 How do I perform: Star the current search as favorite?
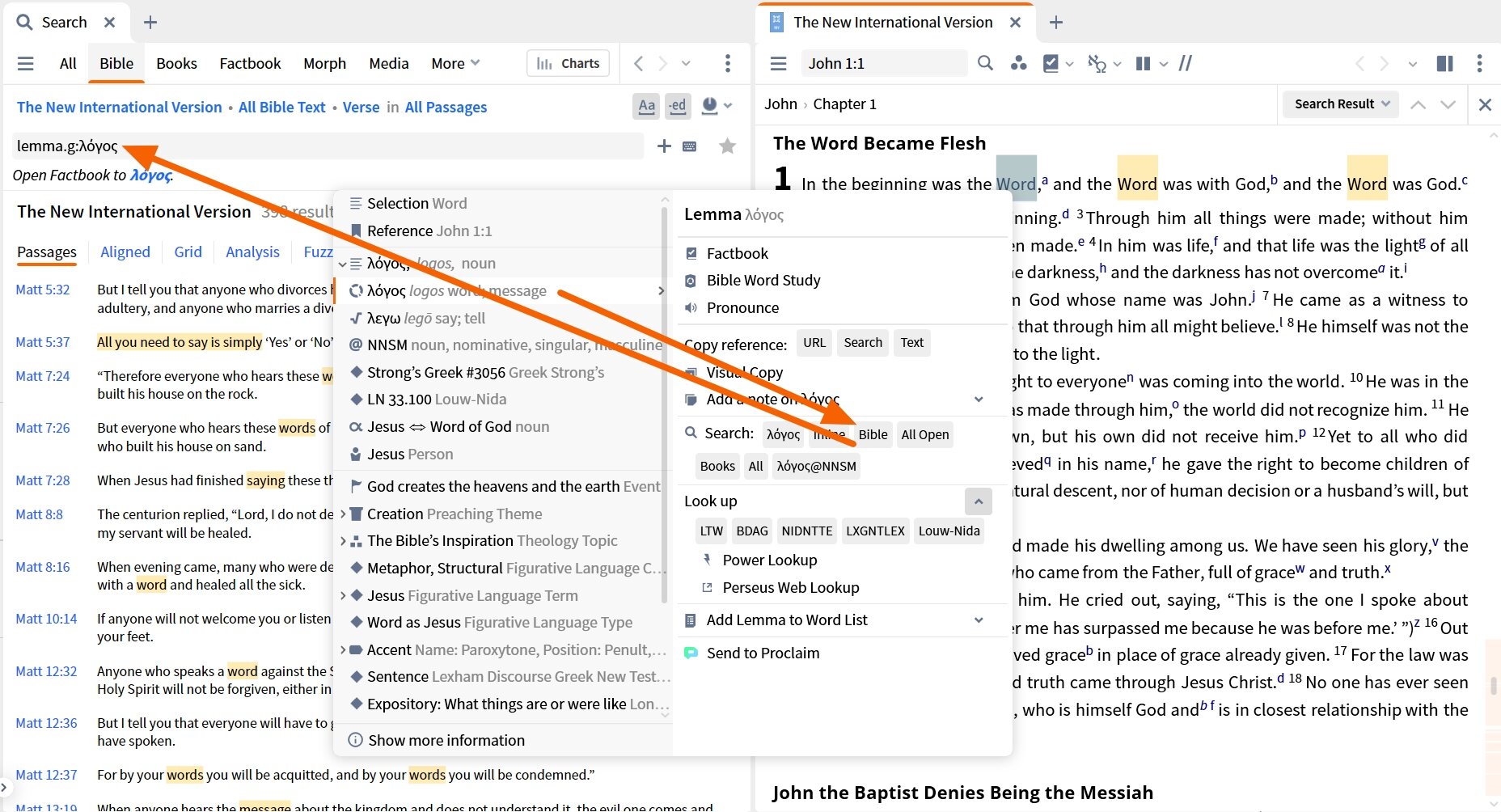pyautogui.click(x=727, y=146)
